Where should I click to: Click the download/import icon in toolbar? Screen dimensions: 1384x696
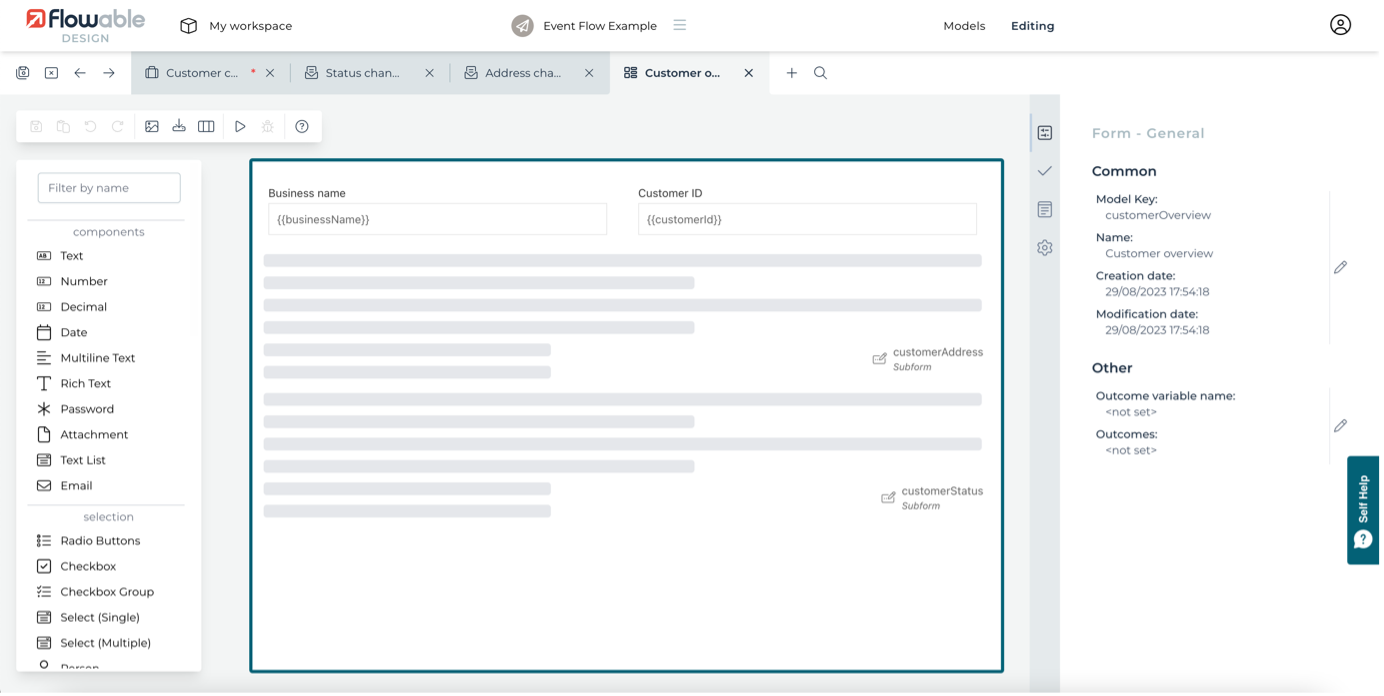[179, 126]
